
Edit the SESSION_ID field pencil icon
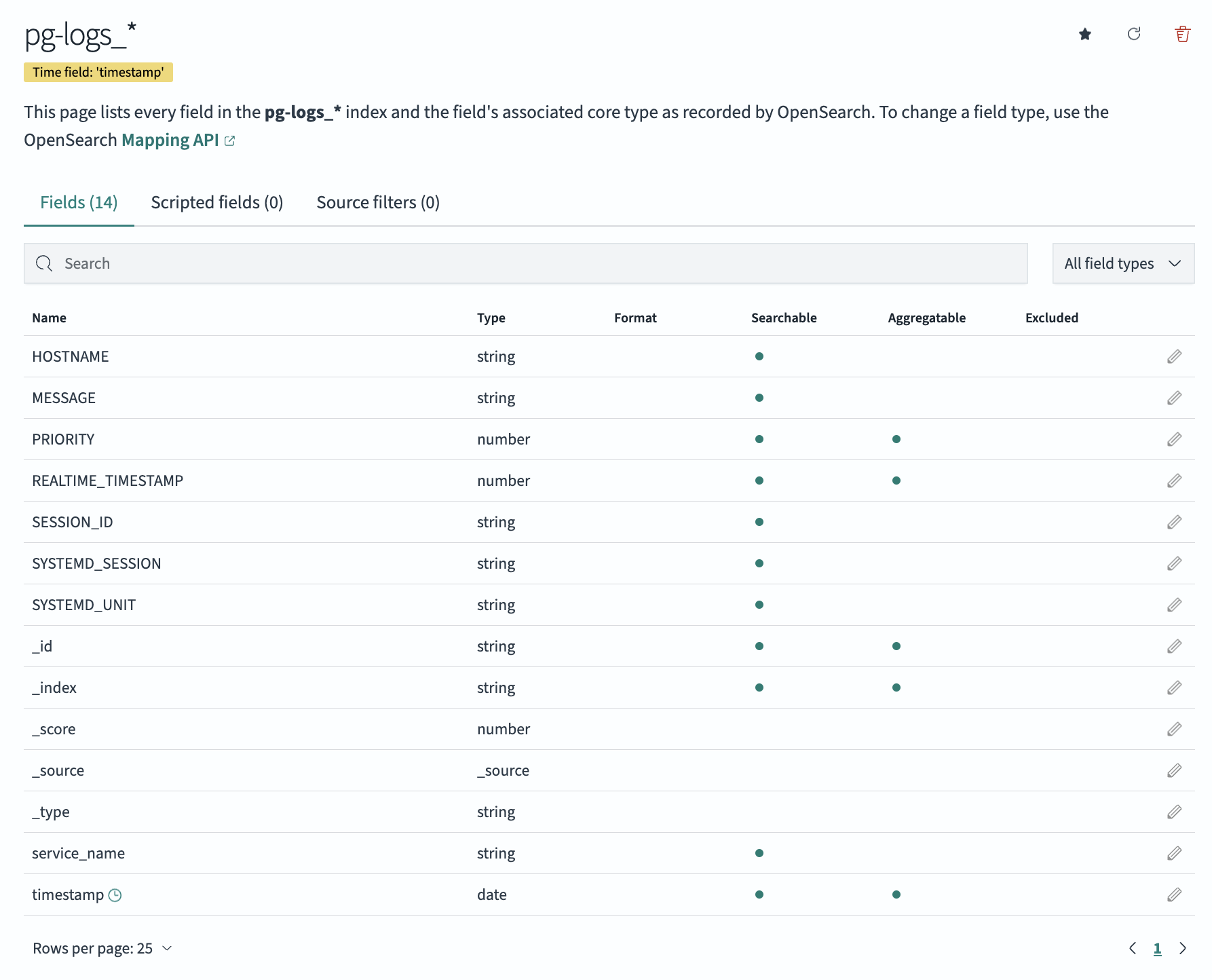1175,522
